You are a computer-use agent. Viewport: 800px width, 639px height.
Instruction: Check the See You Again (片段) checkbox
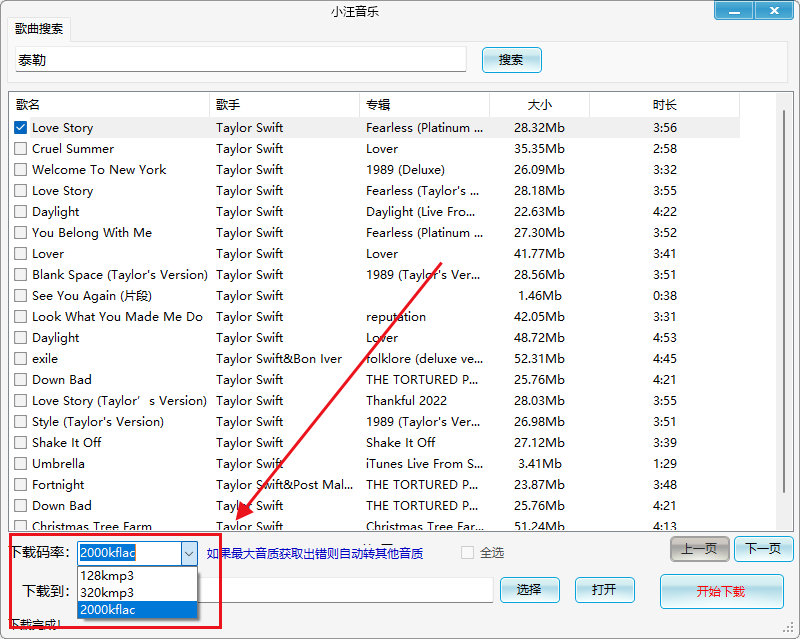pos(20,296)
